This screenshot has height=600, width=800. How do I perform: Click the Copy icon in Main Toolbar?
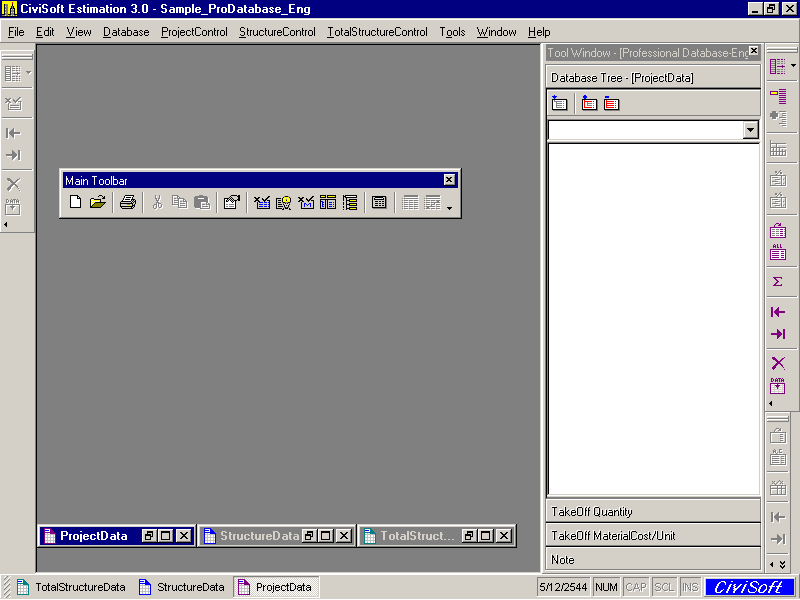179,202
